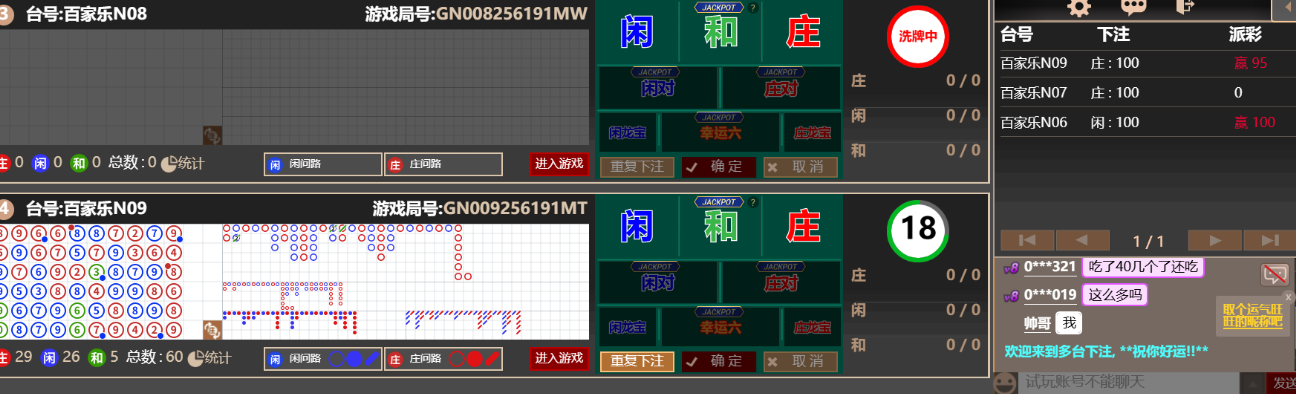1296x394 pixels.
Task: Click the 派彩 column header
Action: click(1245, 34)
